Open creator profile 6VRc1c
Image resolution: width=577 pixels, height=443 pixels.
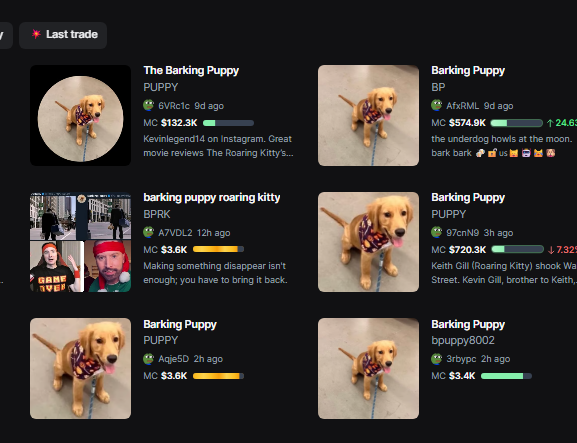coord(174,106)
